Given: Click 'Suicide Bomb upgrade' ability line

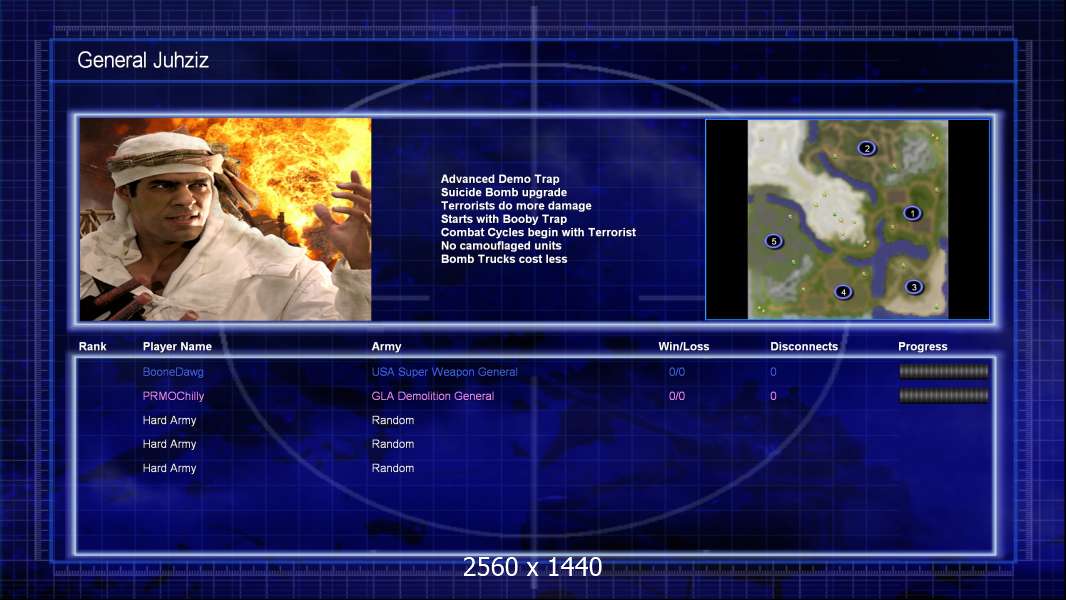Looking at the screenshot, I should point(504,192).
